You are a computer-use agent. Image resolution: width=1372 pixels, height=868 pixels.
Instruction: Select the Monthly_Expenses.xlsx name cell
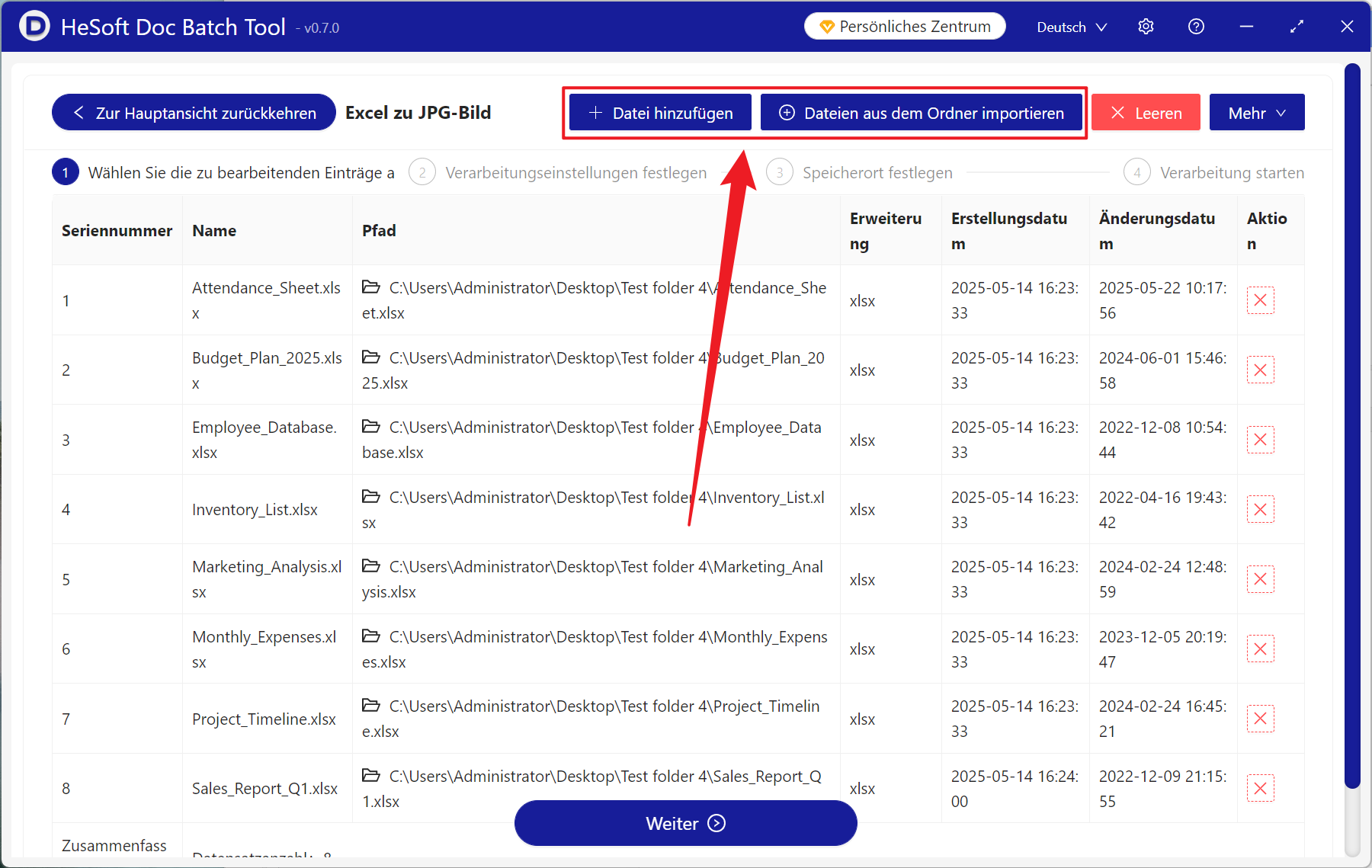pyautogui.click(x=267, y=649)
